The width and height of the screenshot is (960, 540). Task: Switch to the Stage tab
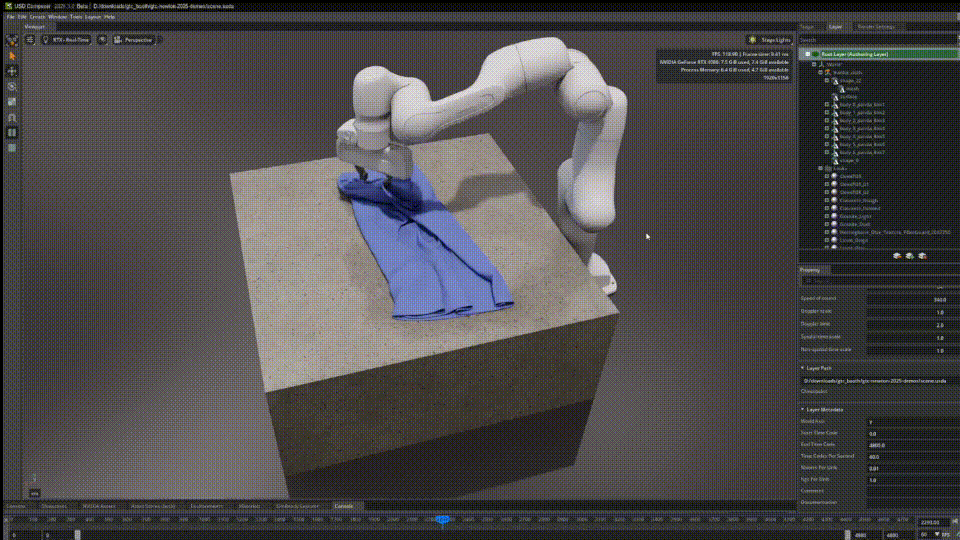pyautogui.click(x=807, y=27)
